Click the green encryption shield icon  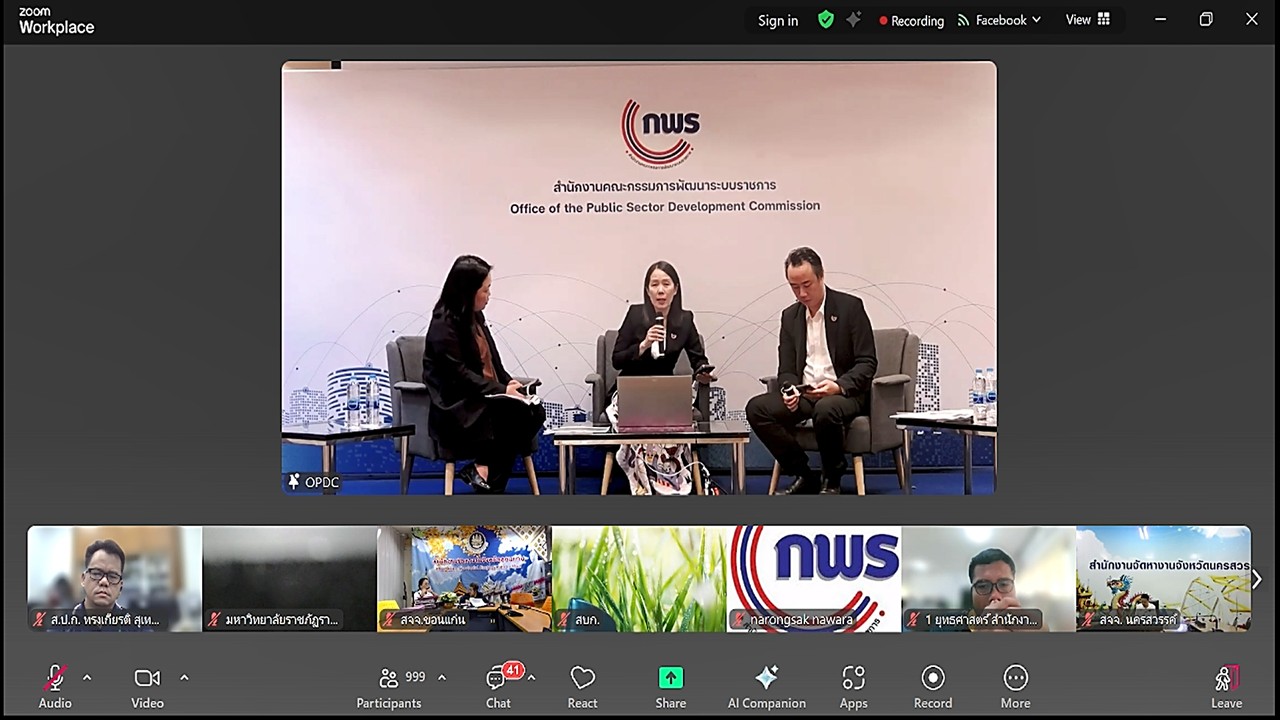point(826,20)
